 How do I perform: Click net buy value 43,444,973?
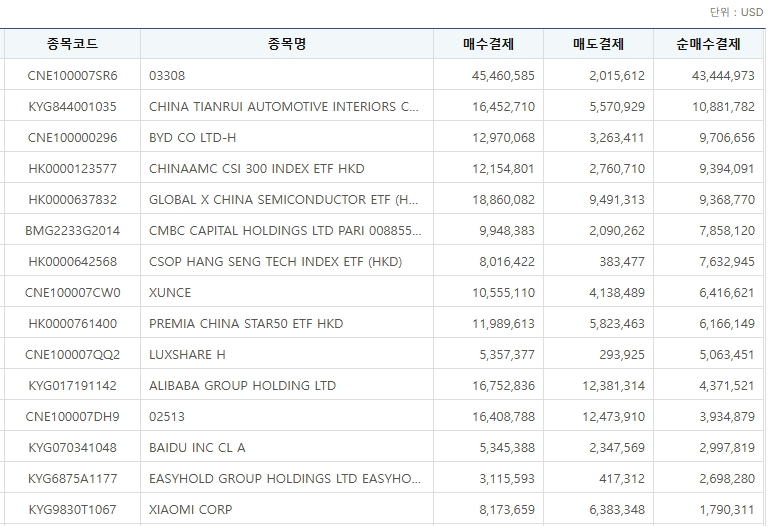[x=723, y=76]
